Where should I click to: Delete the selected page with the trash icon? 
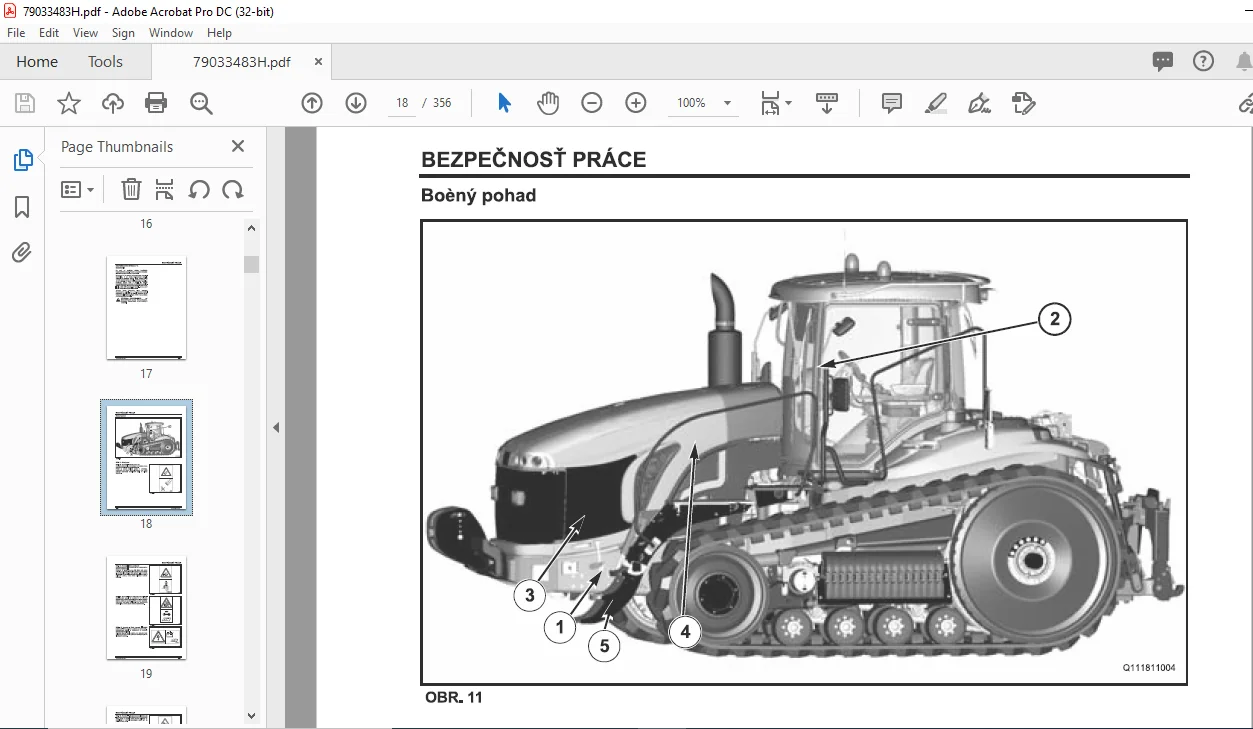[x=131, y=189]
